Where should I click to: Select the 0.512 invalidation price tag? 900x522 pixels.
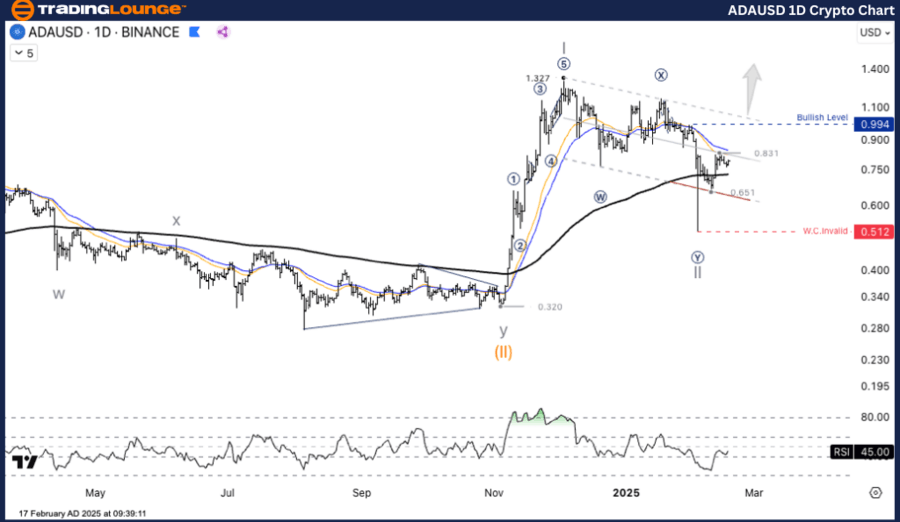pos(874,231)
